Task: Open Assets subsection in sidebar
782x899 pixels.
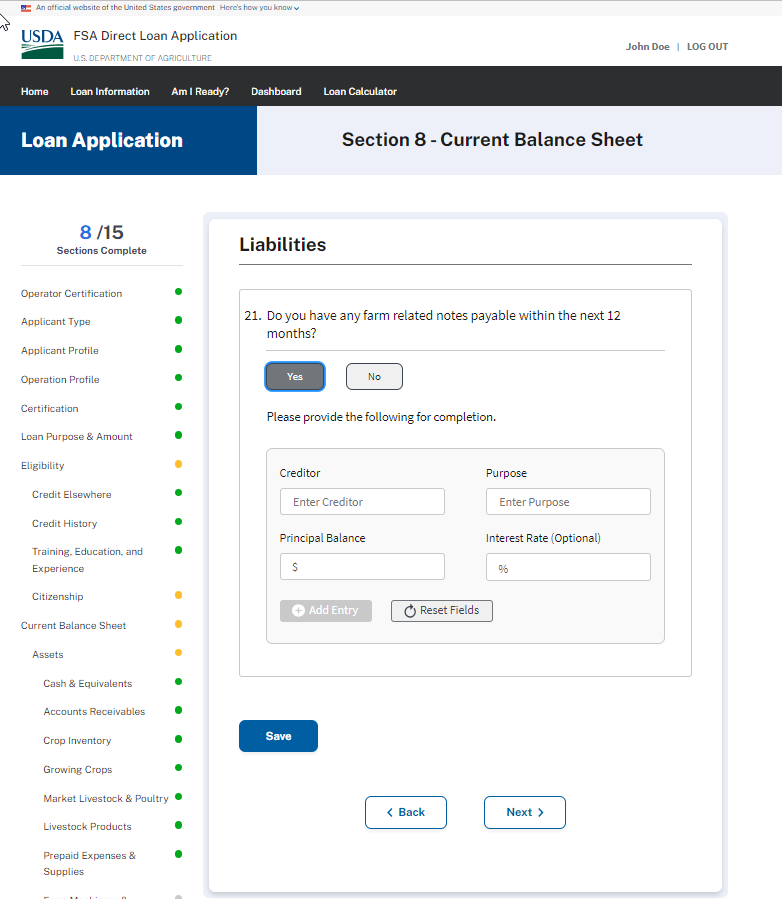Action: [x=48, y=655]
